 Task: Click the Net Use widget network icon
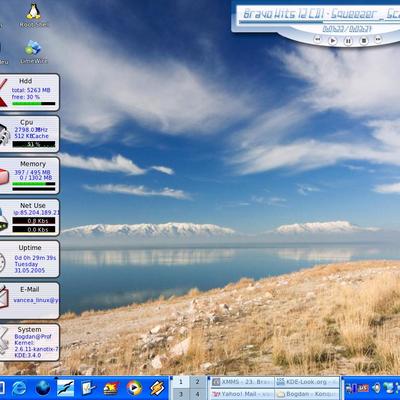4,219
